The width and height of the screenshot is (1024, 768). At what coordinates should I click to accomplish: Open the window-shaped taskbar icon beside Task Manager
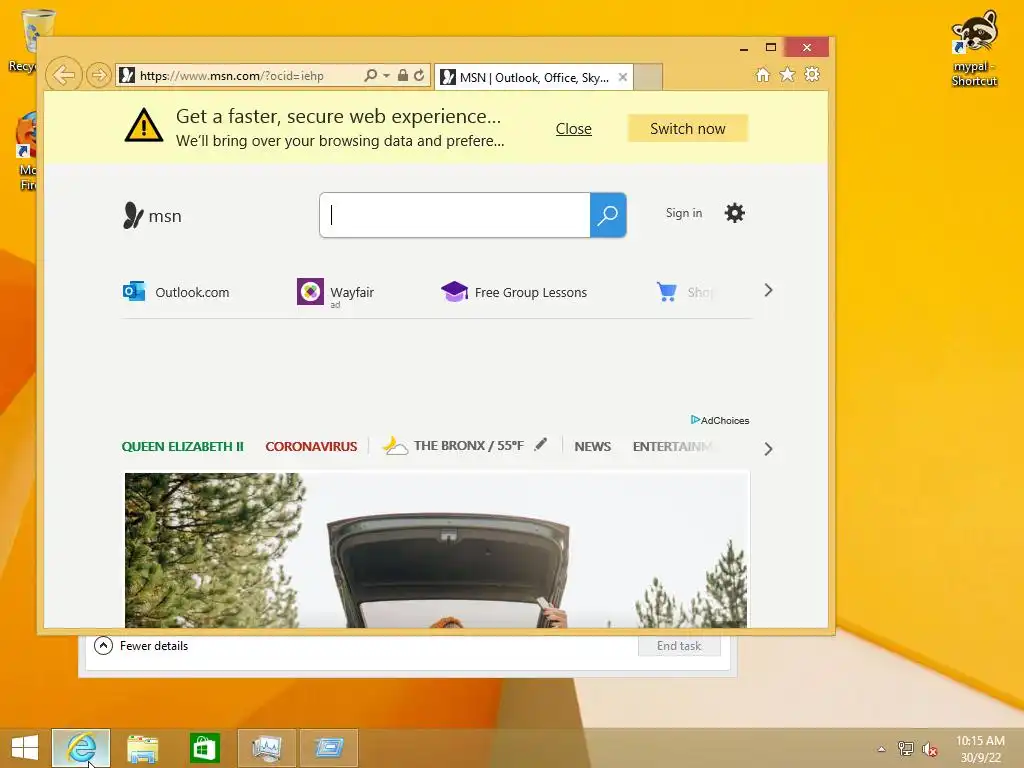pos(328,748)
